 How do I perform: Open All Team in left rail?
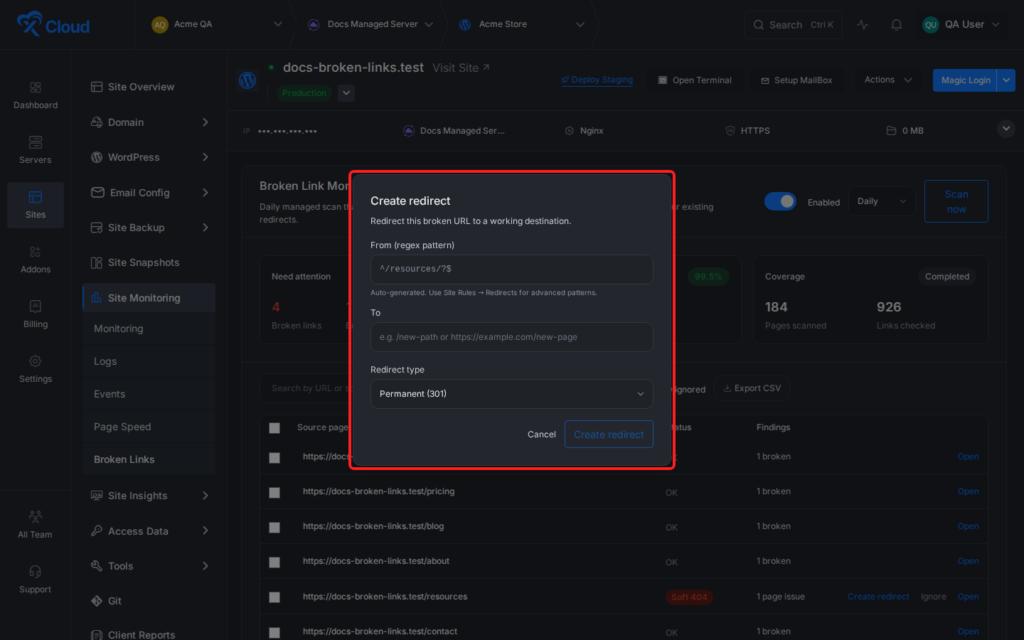point(35,524)
